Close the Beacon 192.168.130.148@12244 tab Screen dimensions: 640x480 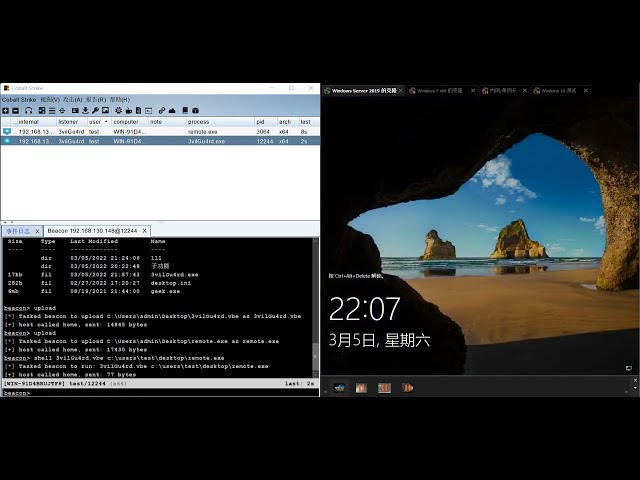pyautogui.click(x=144, y=231)
